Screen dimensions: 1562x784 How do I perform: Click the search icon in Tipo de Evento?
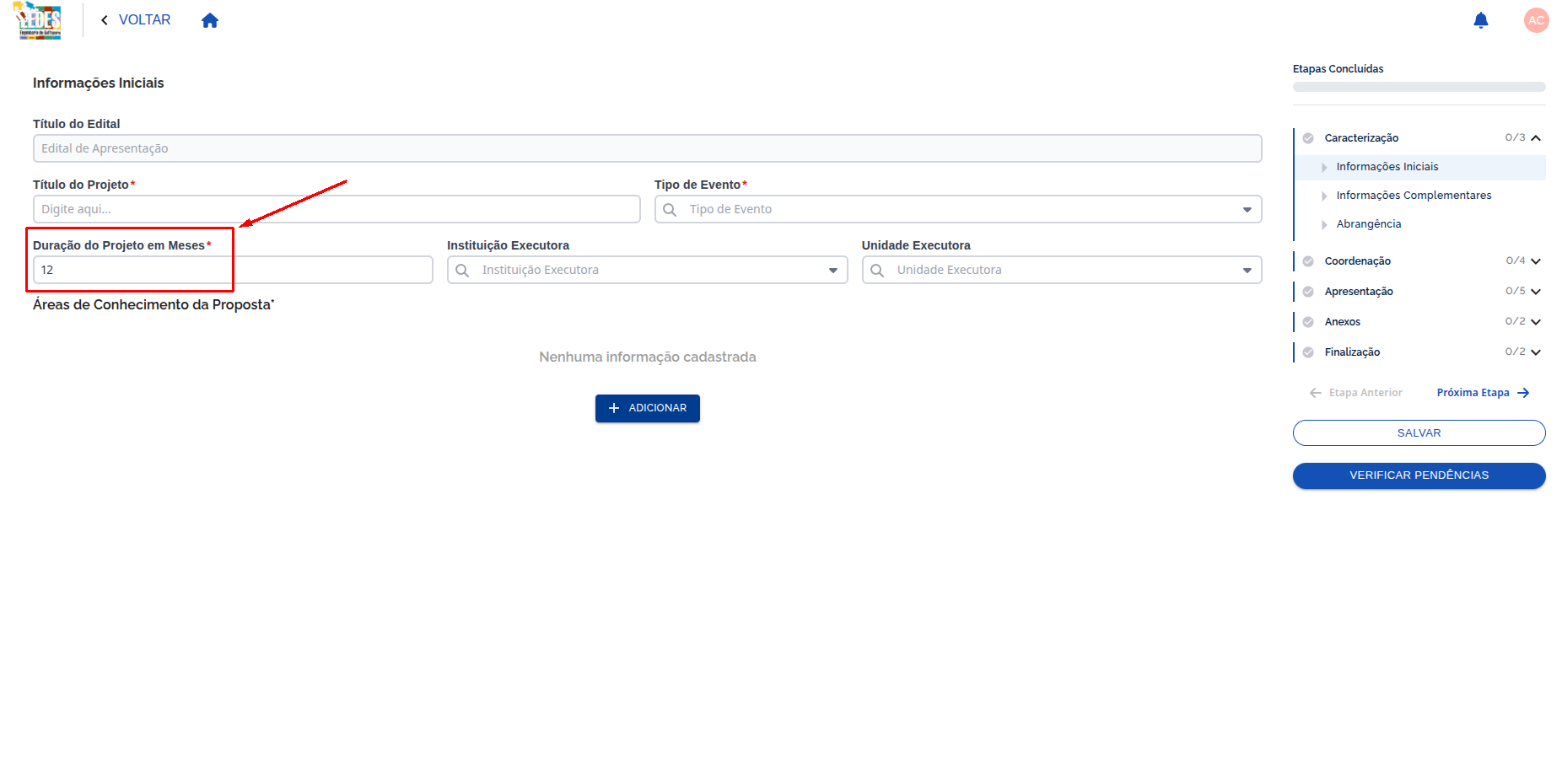pos(670,209)
